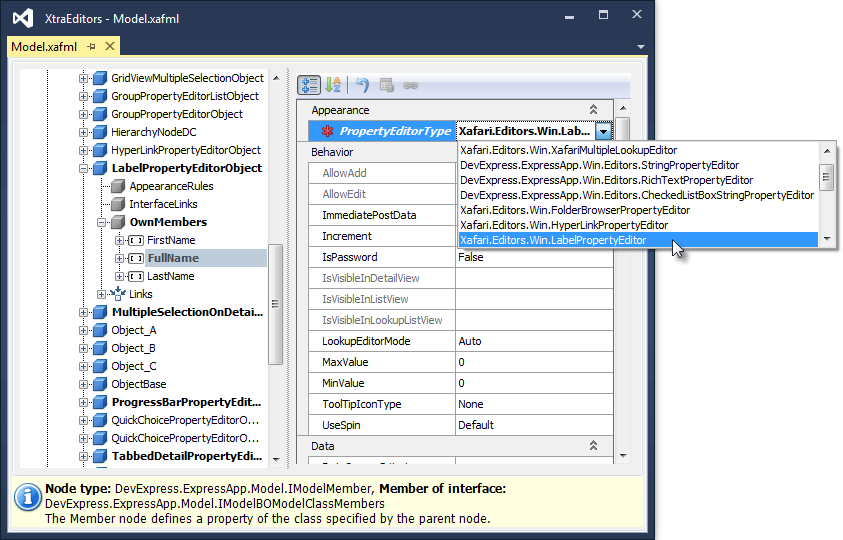Collapse the LabelPropertyEditorObject node

83,168
